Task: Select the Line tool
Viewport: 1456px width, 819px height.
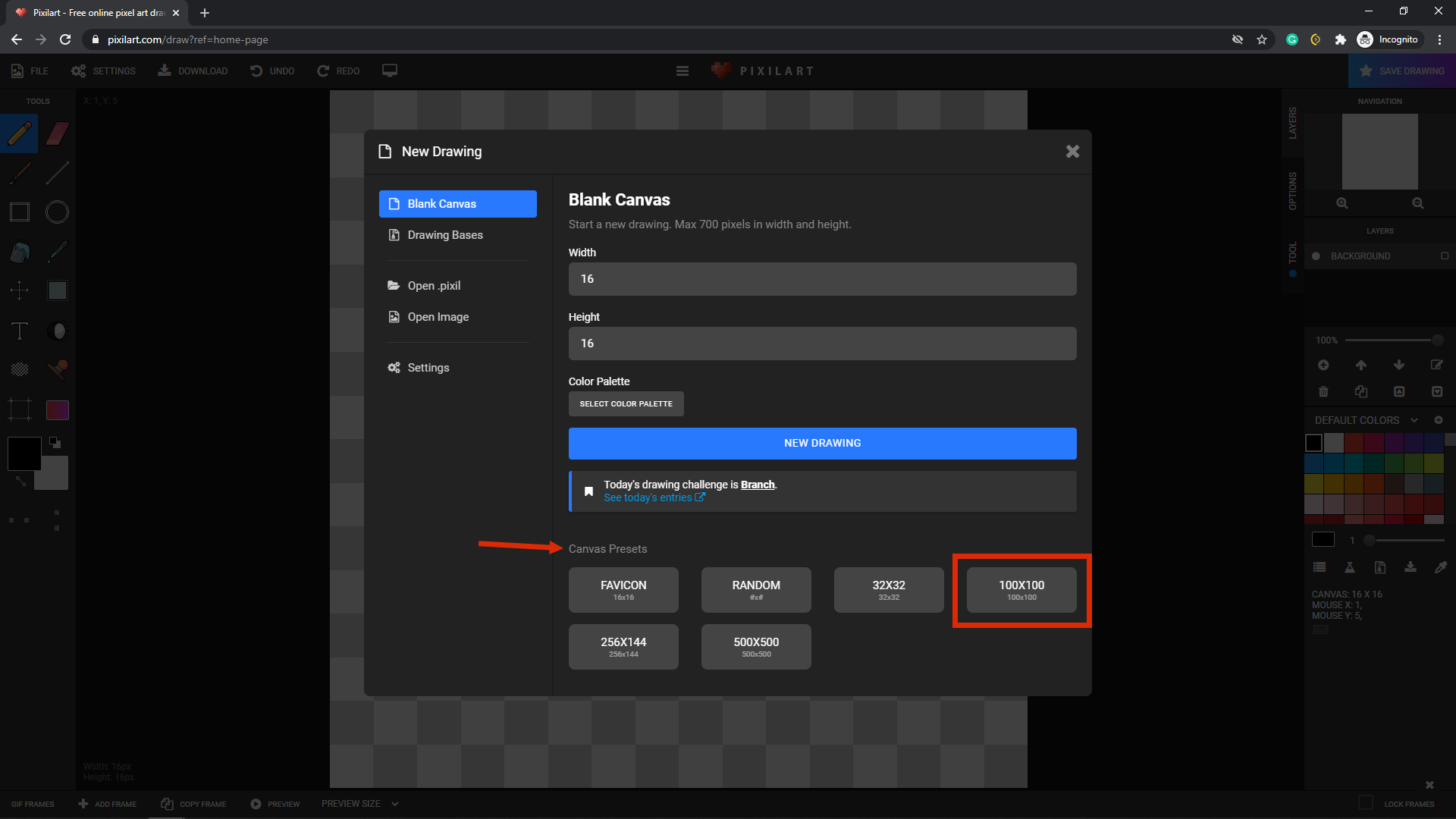Action: pyautogui.click(x=58, y=173)
